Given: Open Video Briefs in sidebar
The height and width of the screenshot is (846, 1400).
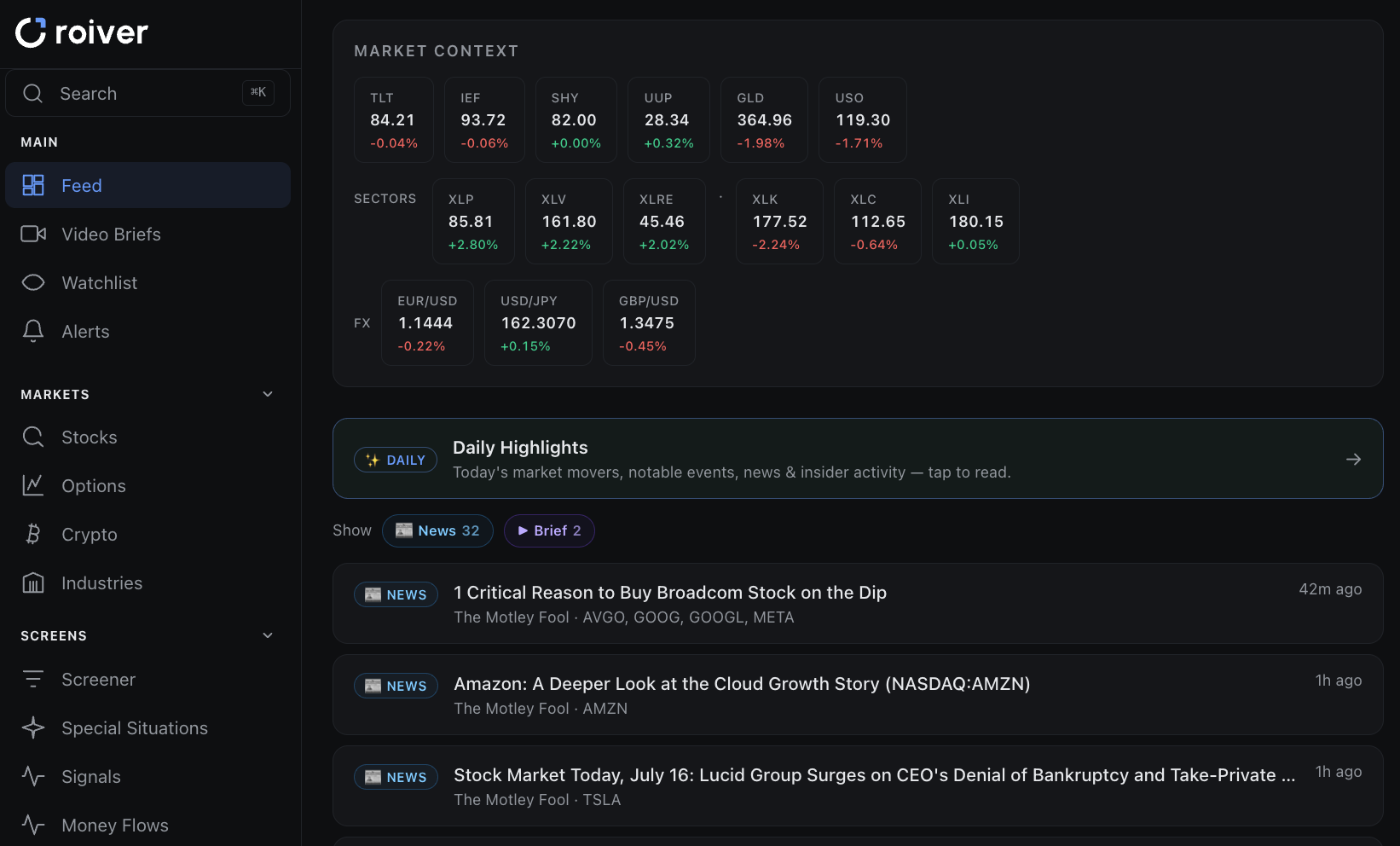Looking at the screenshot, I should (148, 234).
